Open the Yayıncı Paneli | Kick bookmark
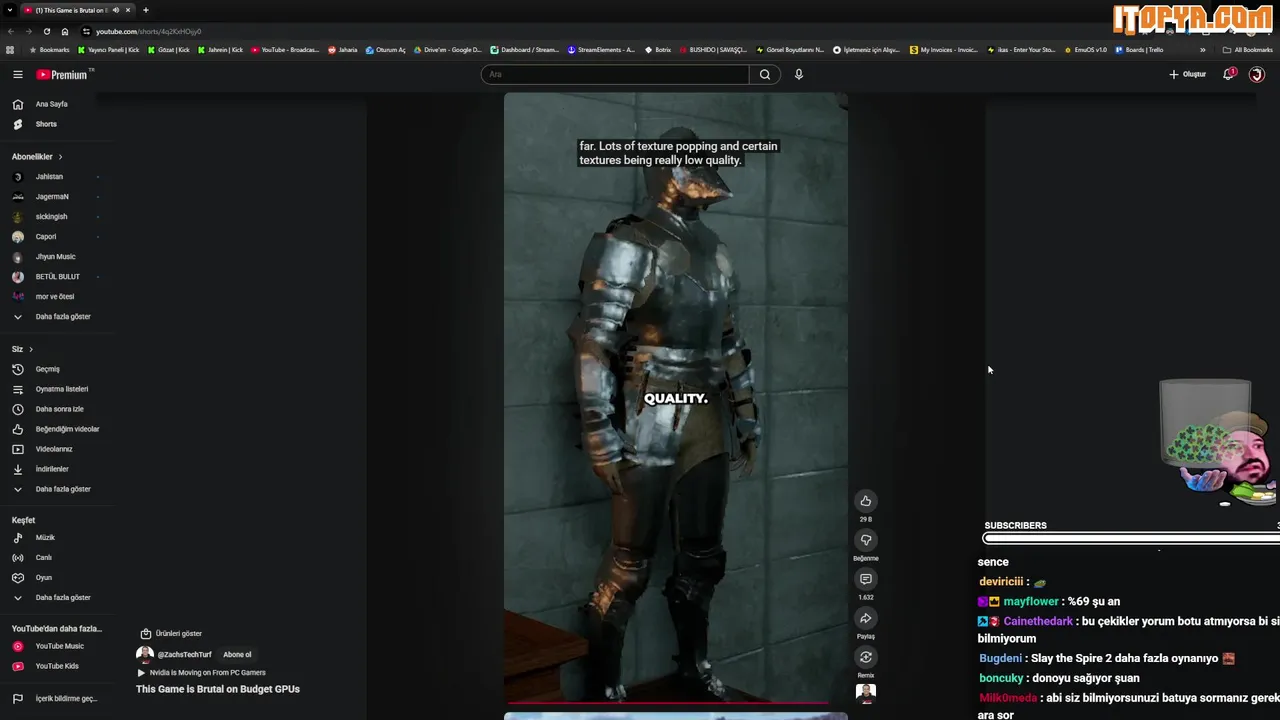The image size is (1280, 720). coord(108,50)
